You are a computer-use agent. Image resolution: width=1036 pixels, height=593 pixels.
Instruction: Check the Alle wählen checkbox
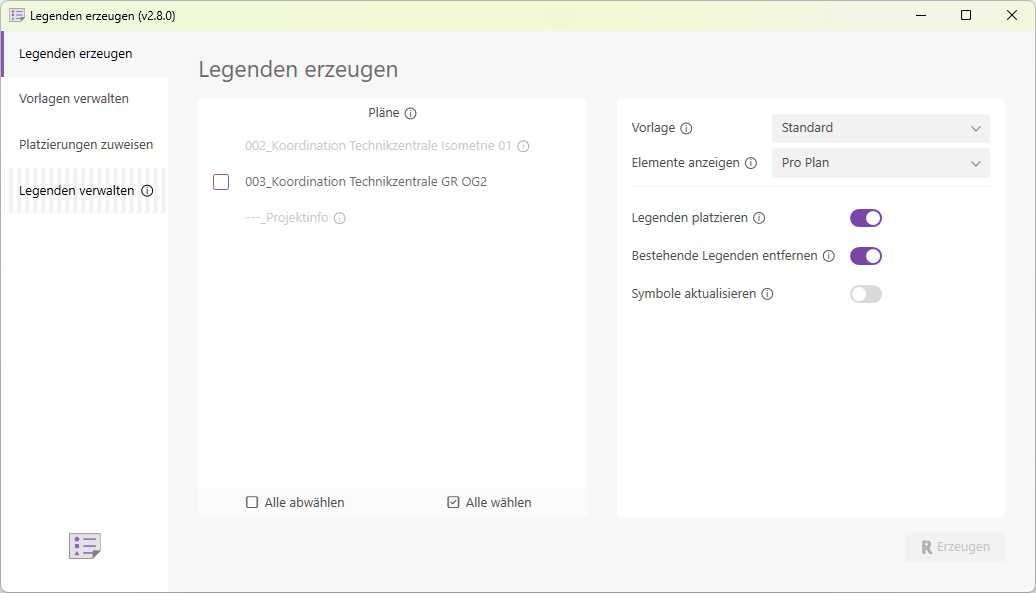point(453,502)
